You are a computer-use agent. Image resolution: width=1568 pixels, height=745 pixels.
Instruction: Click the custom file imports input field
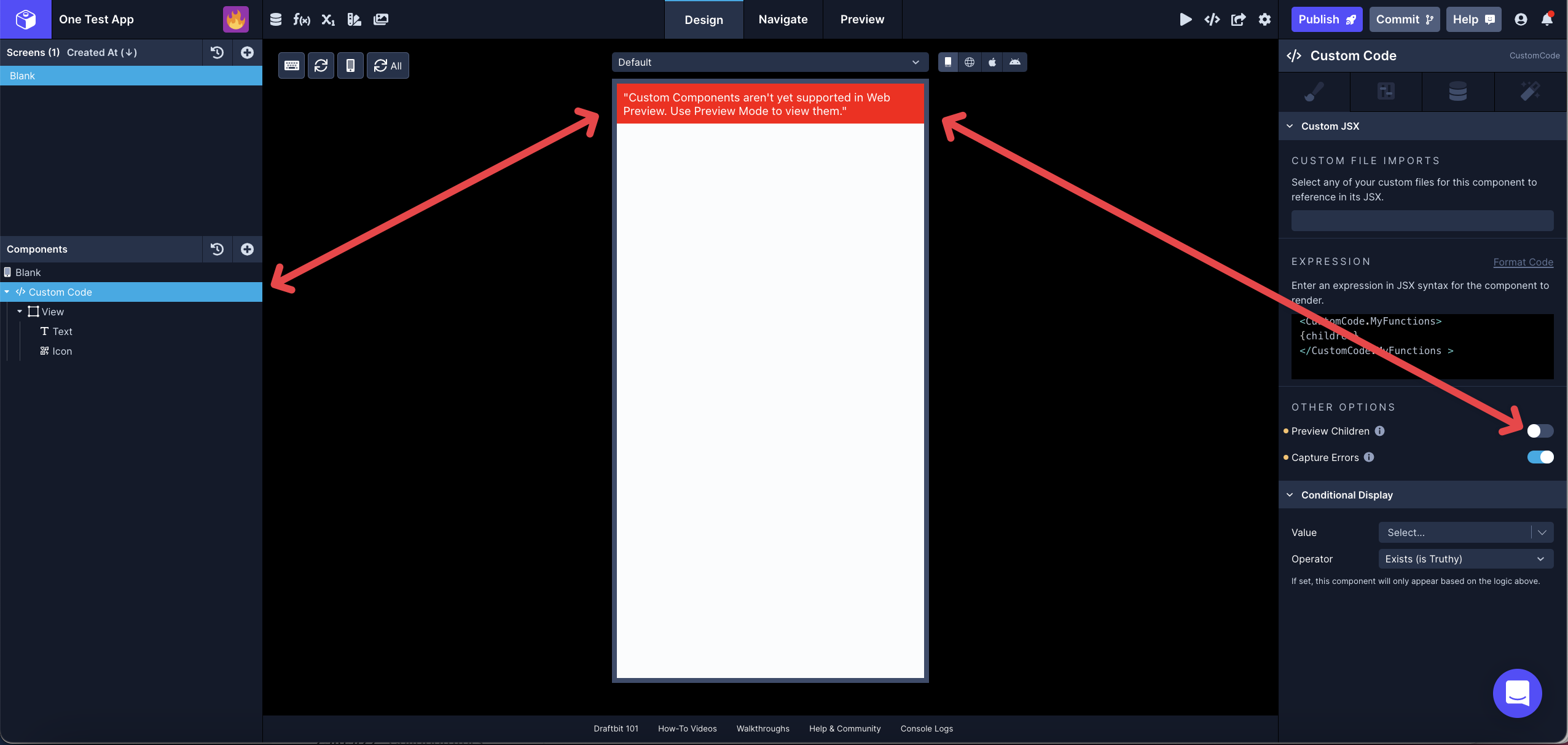(1422, 221)
